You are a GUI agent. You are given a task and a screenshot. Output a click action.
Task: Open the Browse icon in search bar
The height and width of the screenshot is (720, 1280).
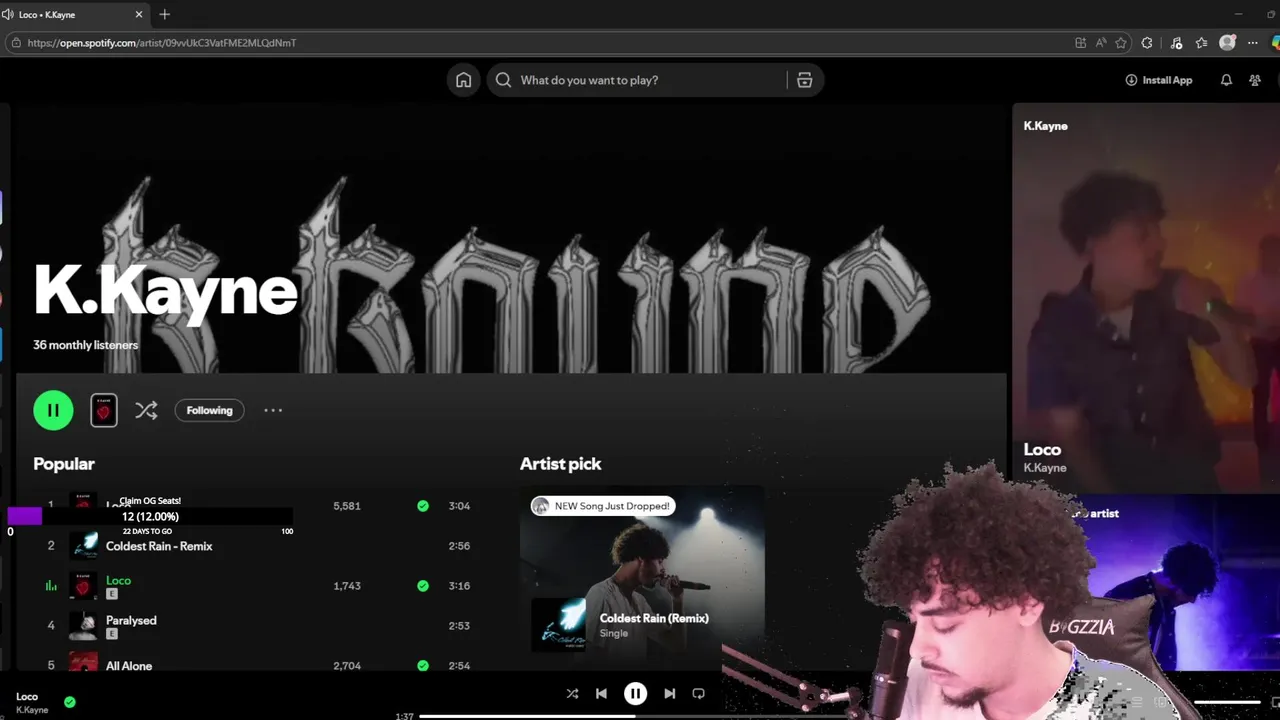pyautogui.click(x=804, y=80)
